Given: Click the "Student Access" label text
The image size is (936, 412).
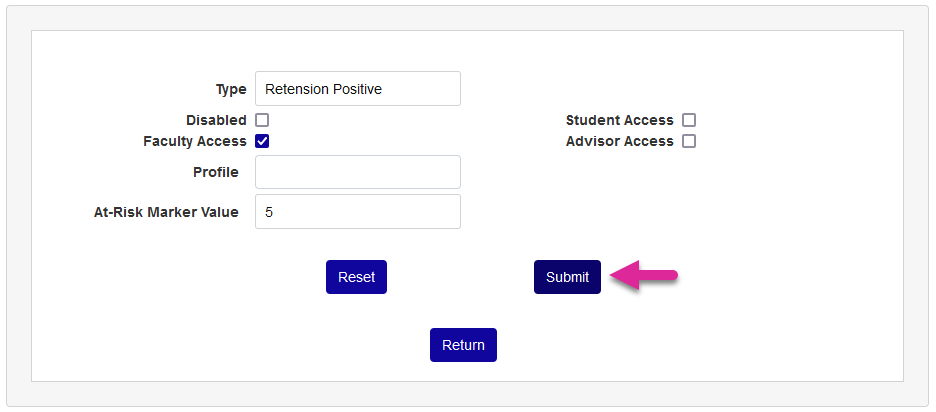Looking at the screenshot, I should (x=620, y=120).
